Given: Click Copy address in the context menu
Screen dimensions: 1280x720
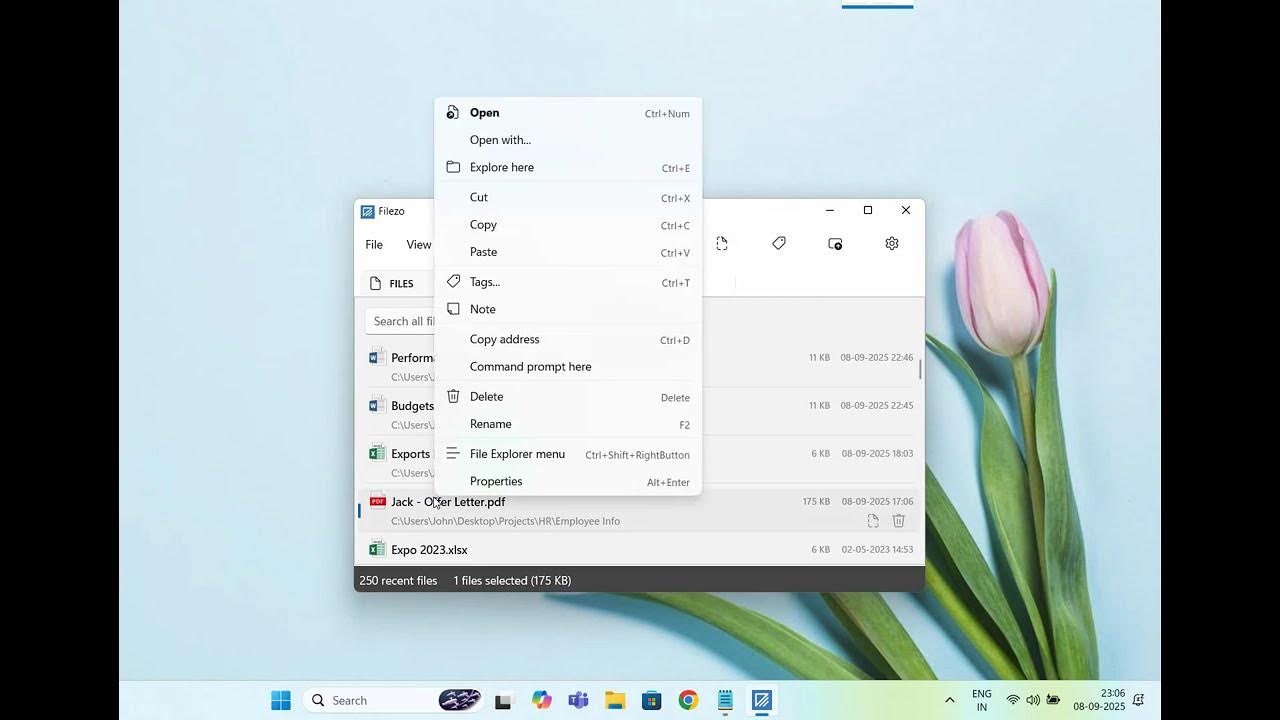Looking at the screenshot, I should click(504, 339).
